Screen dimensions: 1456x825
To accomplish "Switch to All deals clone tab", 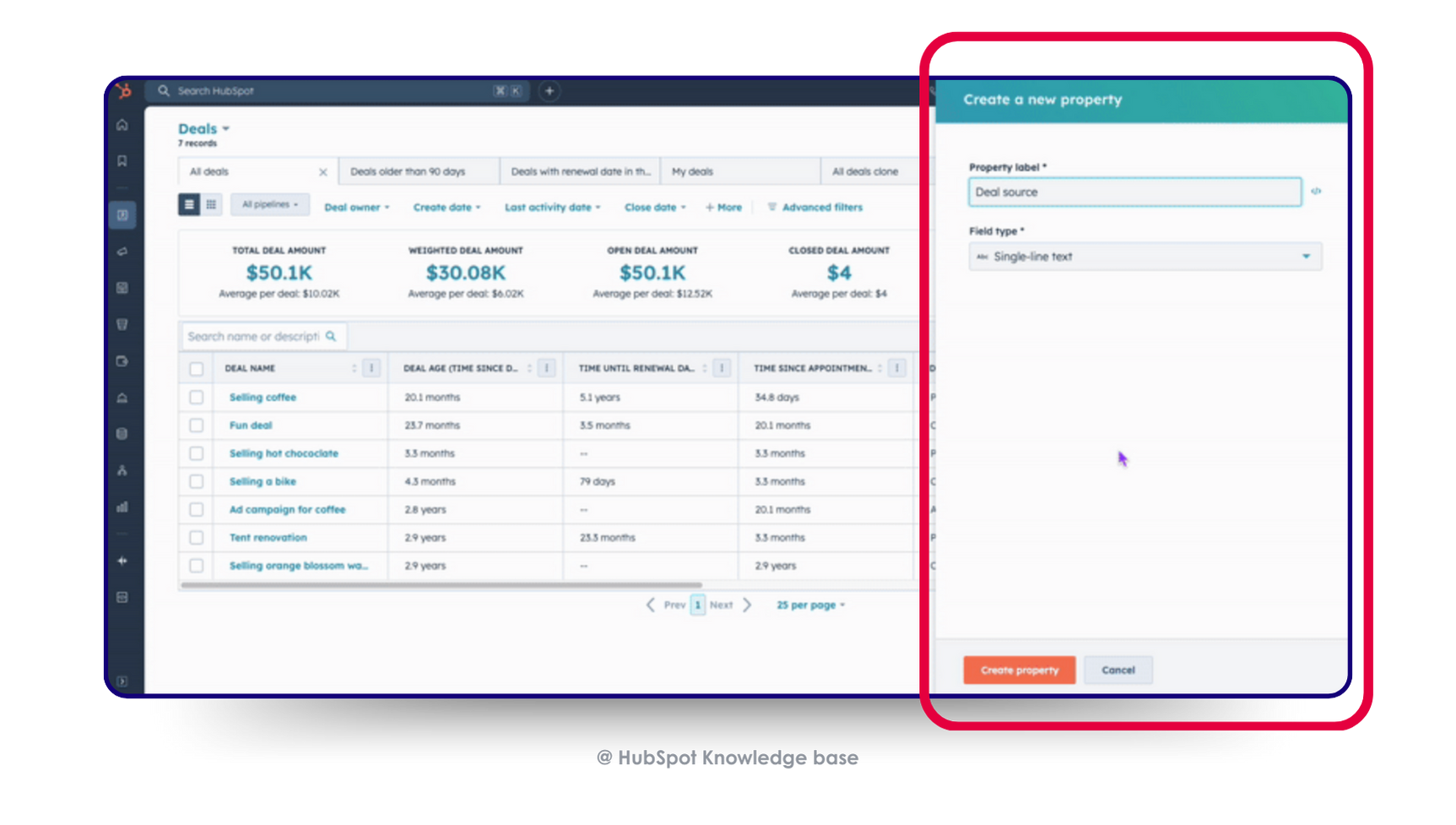I will coord(869,171).
